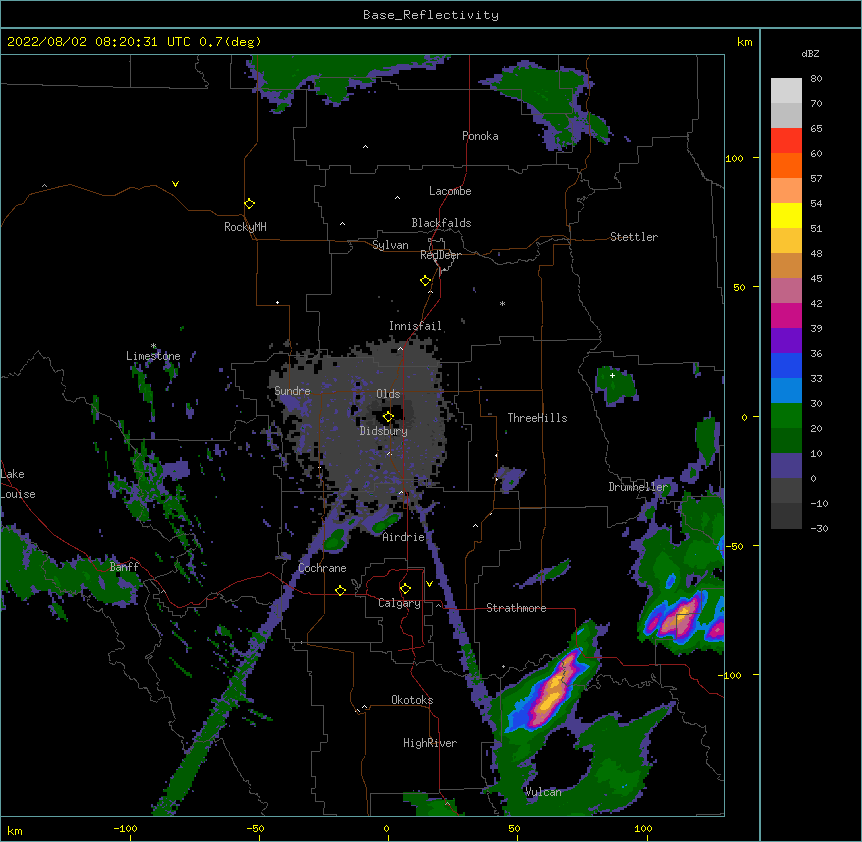Click the yellow diamond marker beside RockyMH
The image size is (862, 842).
coord(249,203)
